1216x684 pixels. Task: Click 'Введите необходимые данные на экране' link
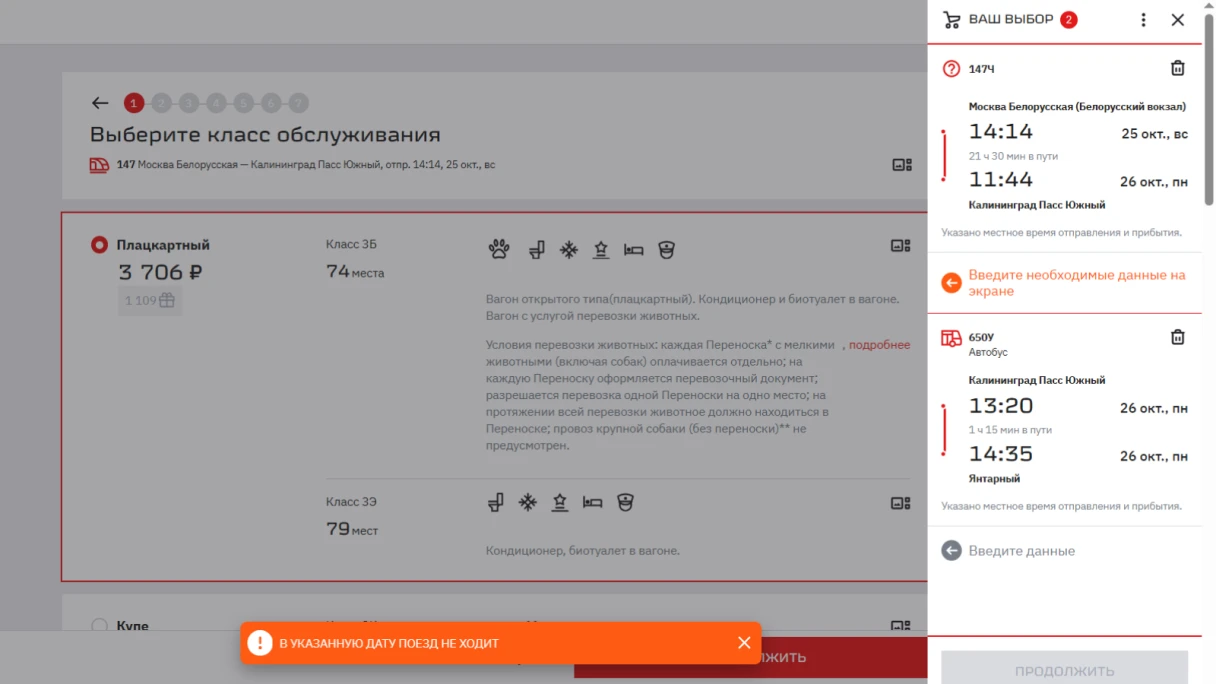(x=1077, y=283)
